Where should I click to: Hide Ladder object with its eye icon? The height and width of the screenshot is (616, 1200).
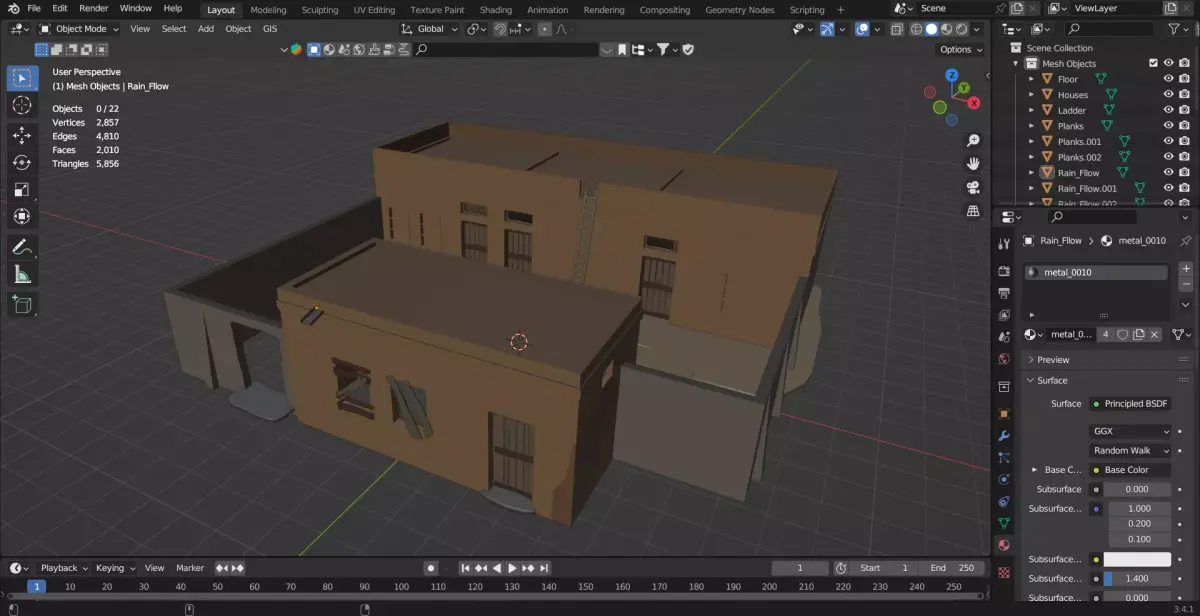click(1168, 110)
